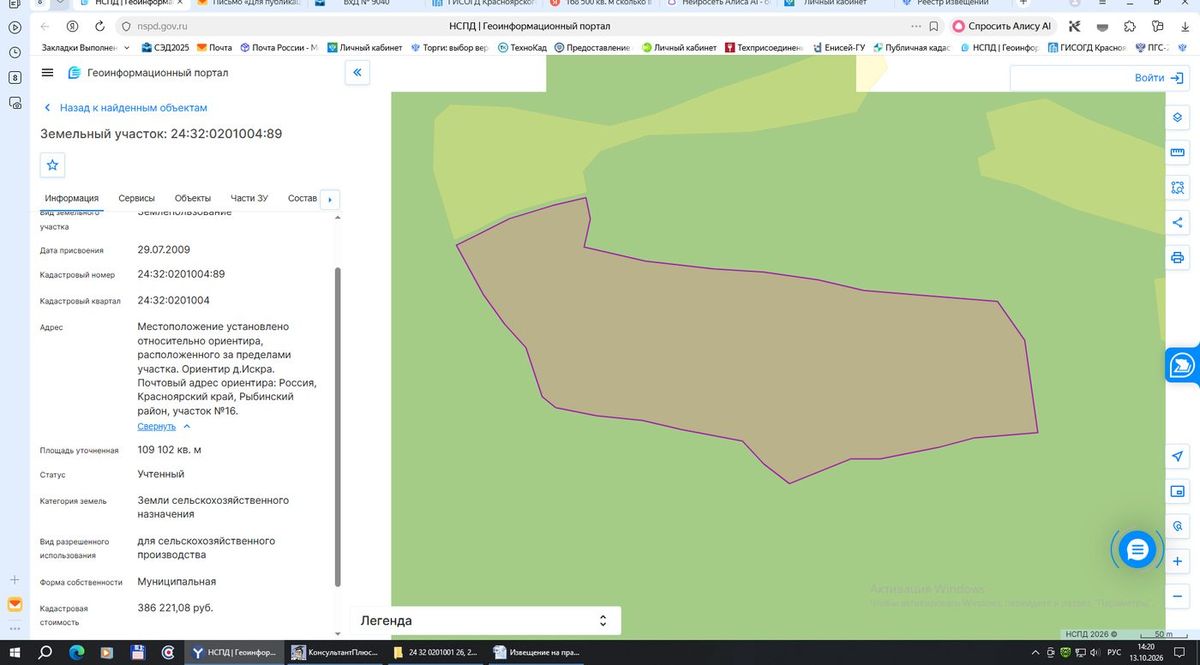The height and width of the screenshot is (665, 1200).
Task: Open the map layers tool
Action: point(1177,116)
